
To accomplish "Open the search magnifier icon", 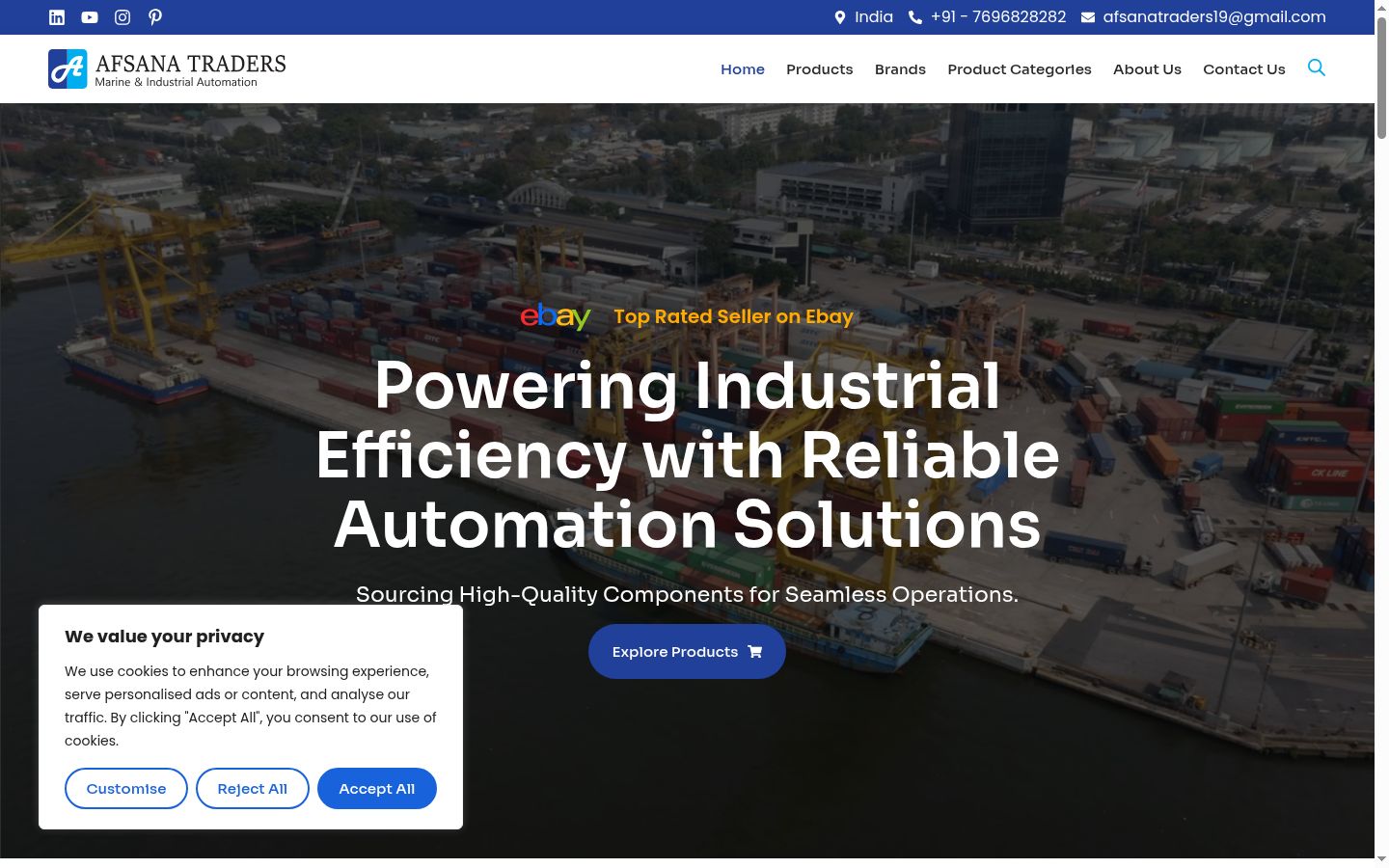I will (1316, 68).
